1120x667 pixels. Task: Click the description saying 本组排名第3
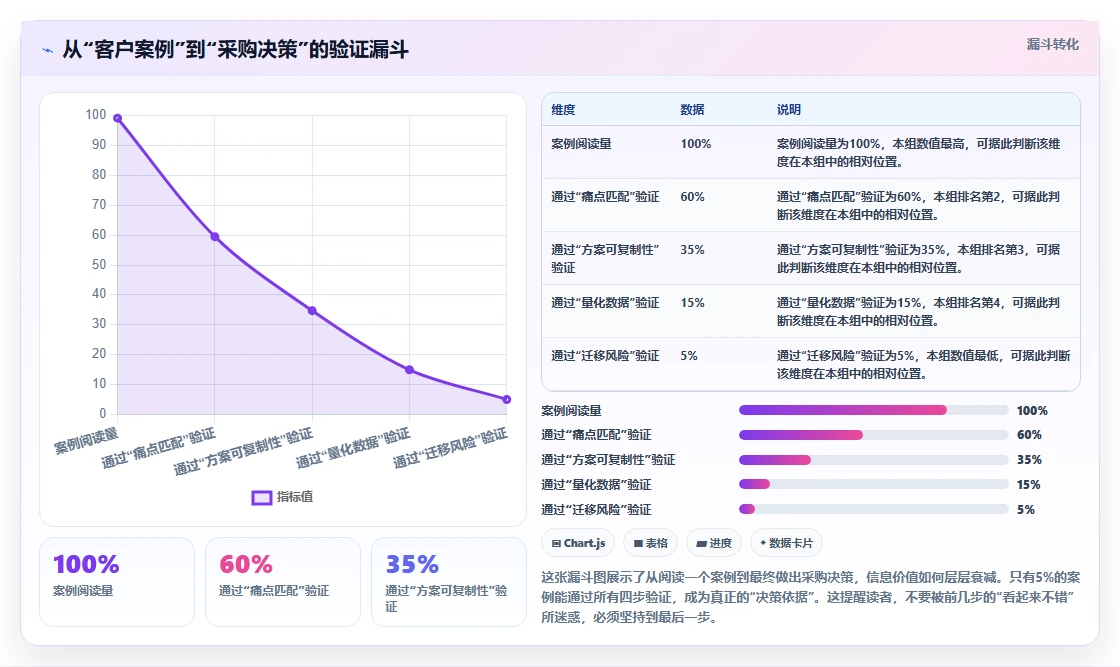[x=919, y=258]
